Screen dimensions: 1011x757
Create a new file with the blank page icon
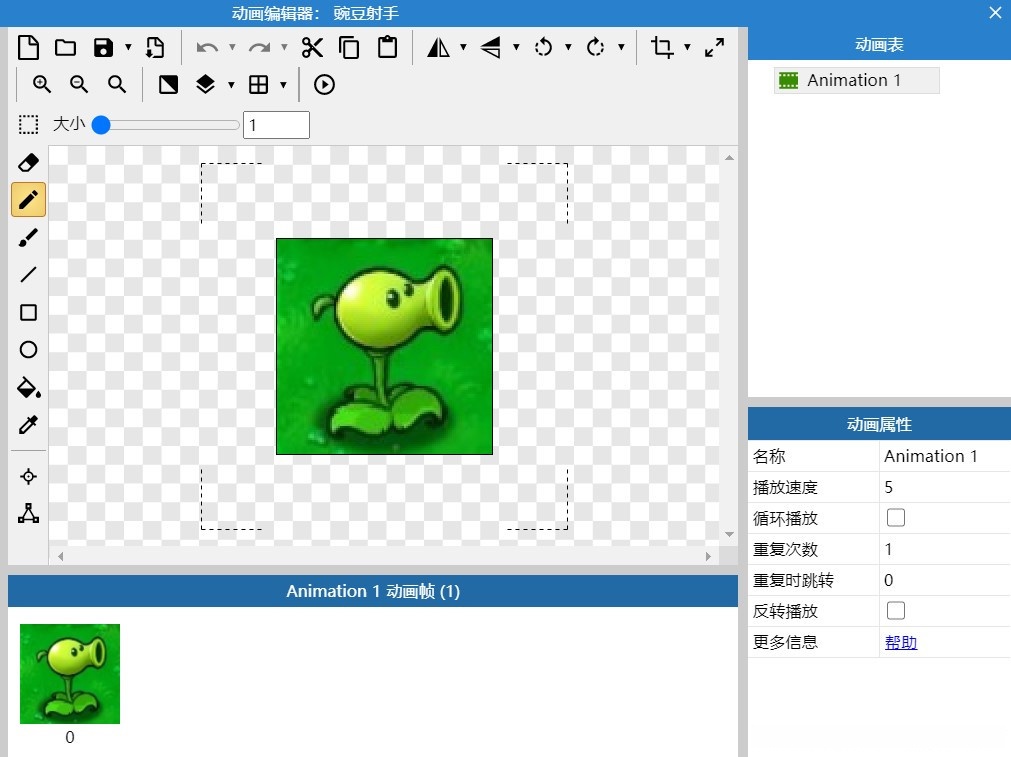(28, 48)
